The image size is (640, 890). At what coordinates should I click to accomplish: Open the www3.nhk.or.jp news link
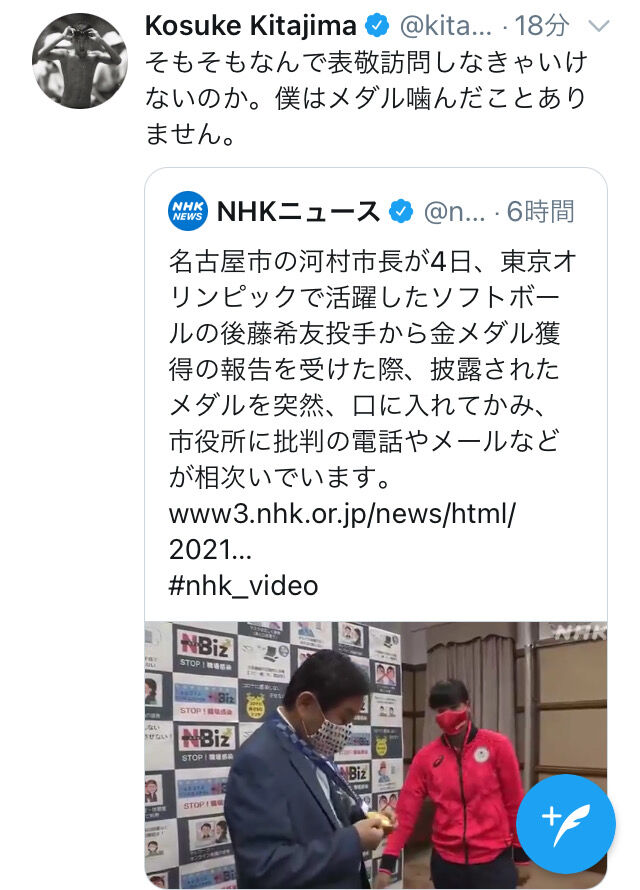point(342,531)
